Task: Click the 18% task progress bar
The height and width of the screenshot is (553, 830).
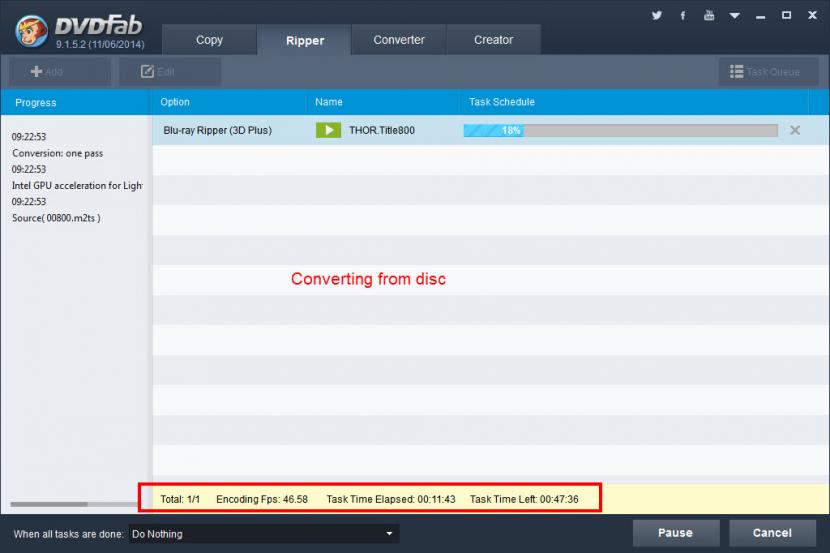Action: coord(620,130)
